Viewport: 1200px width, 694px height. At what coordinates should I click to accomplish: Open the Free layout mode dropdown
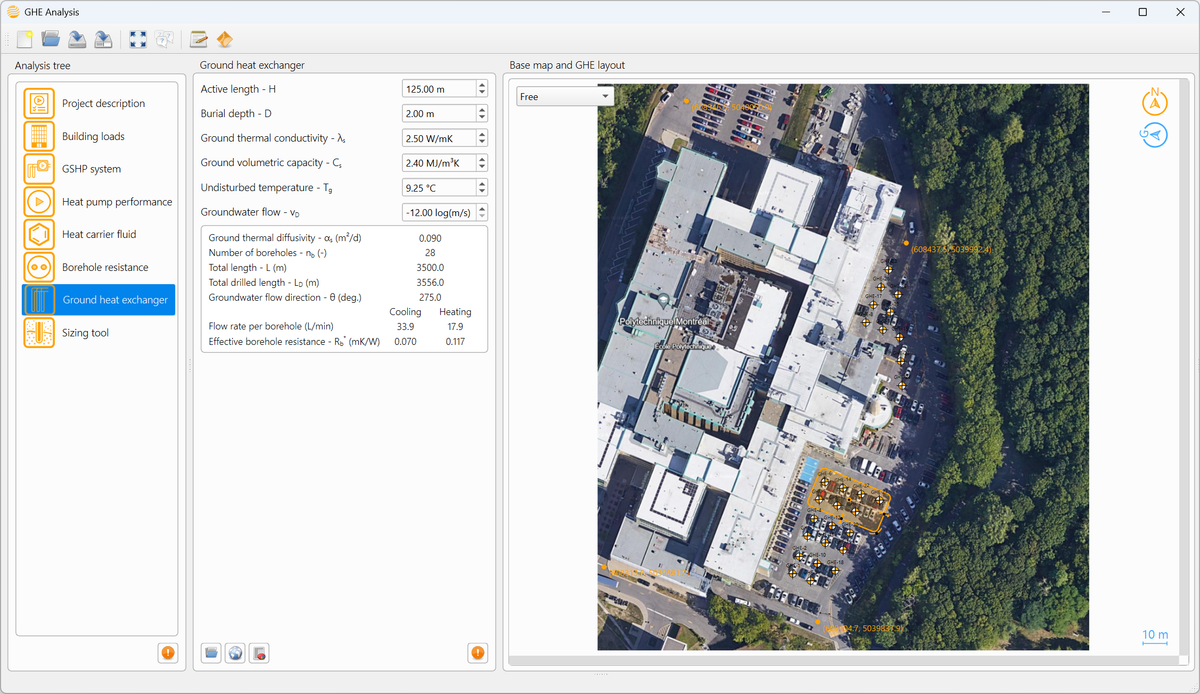pyautogui.click(x=565, y=97)
